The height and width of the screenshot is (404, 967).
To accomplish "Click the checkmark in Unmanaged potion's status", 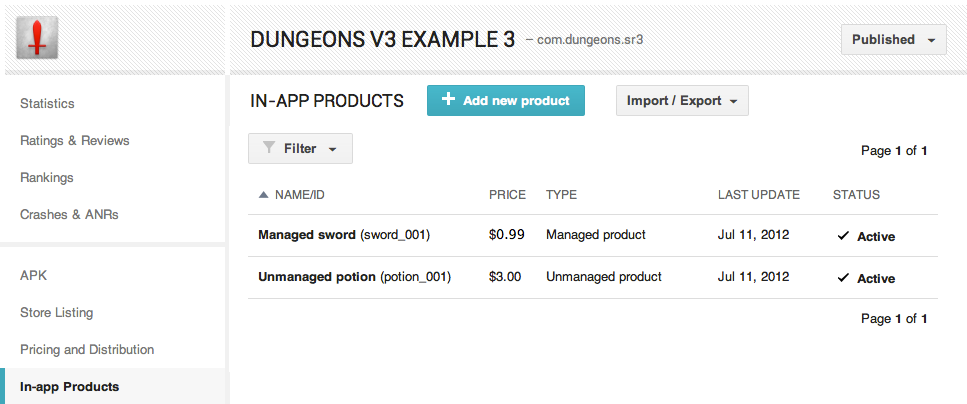I will tap(843, 278).
